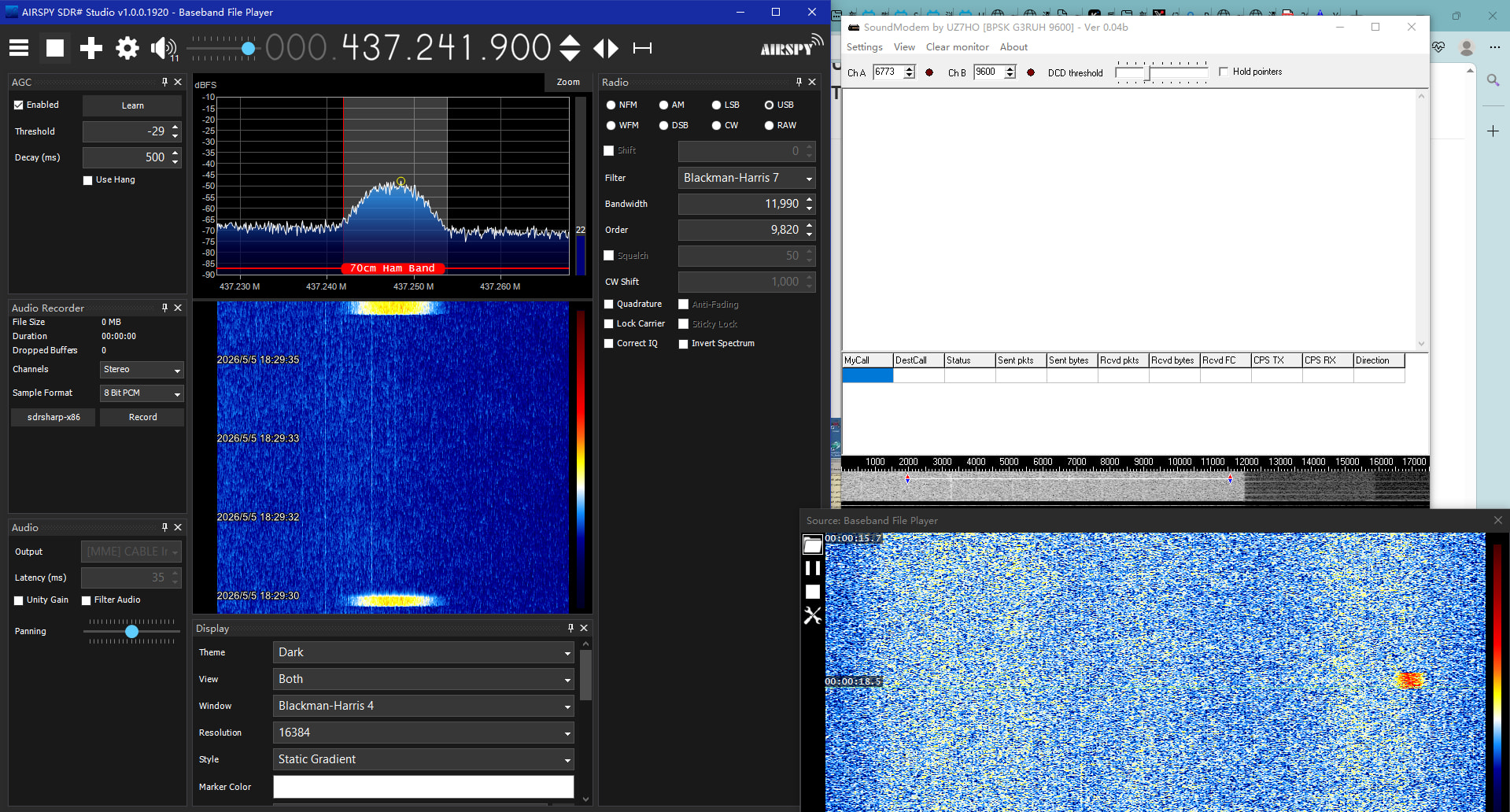
Task: Open the SoundModem Settings menu
Action: coord(864,47)
